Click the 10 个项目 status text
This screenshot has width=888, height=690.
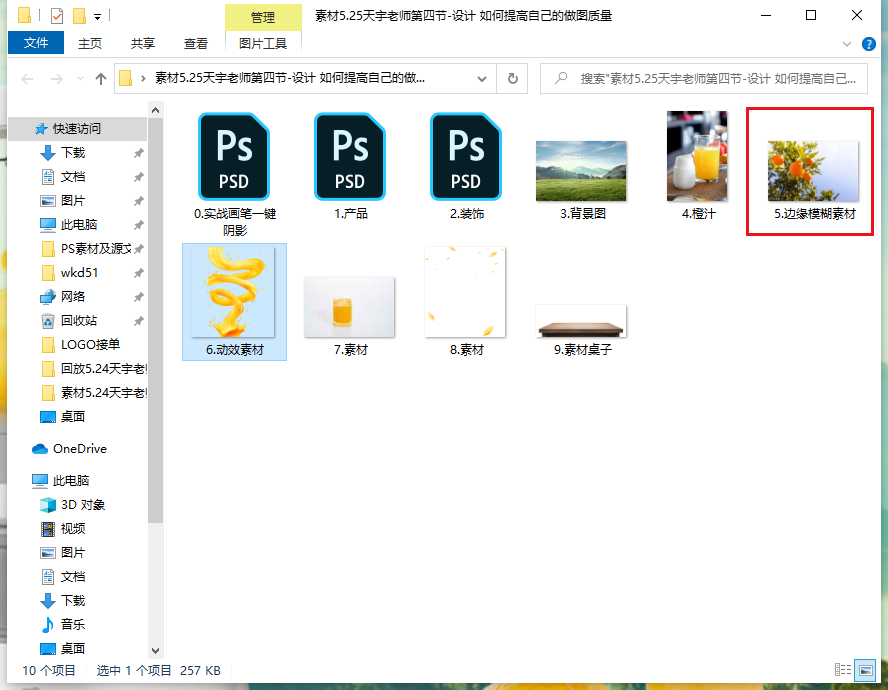pyautogui.click(x=49, y=671)
